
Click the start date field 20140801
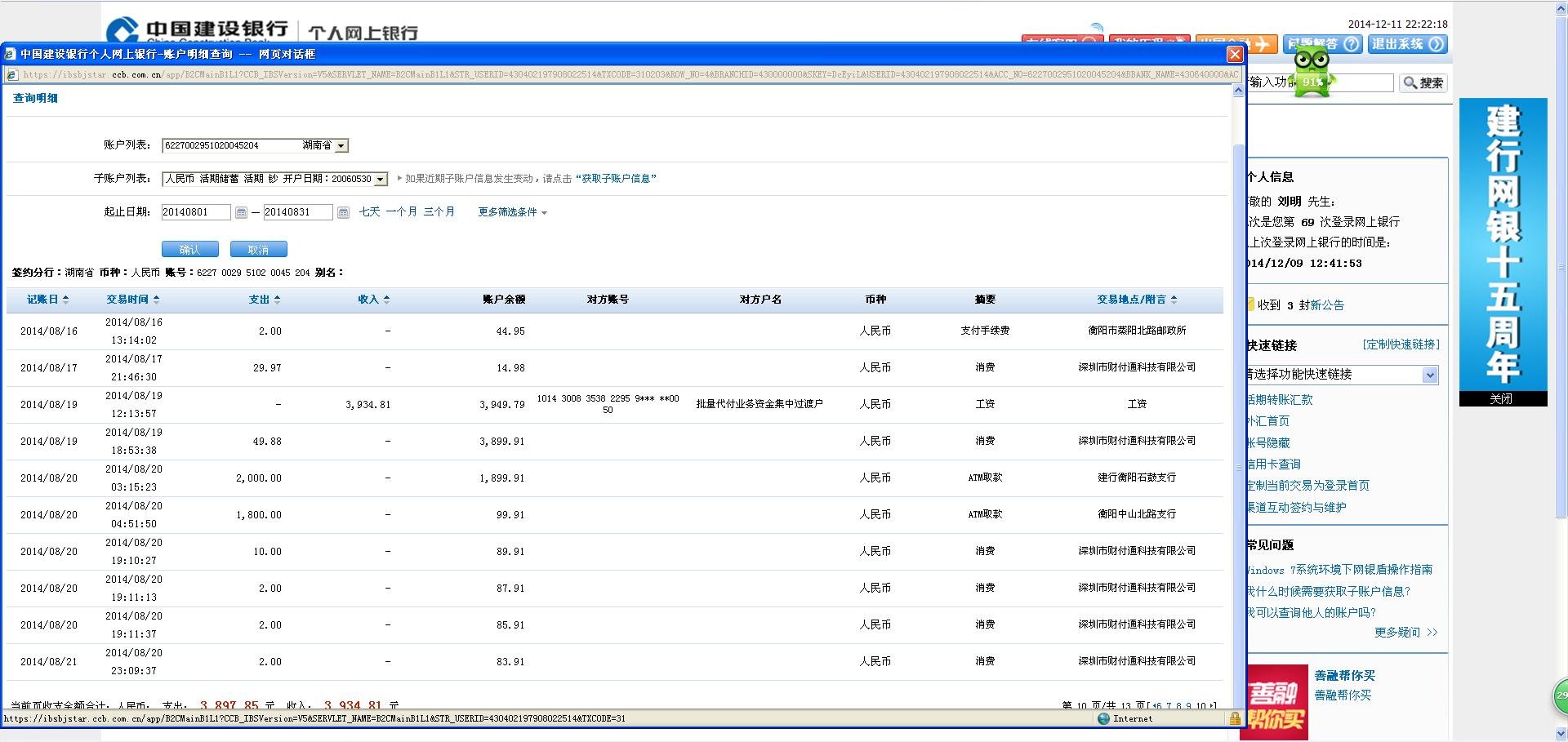(x=195, y=212)
